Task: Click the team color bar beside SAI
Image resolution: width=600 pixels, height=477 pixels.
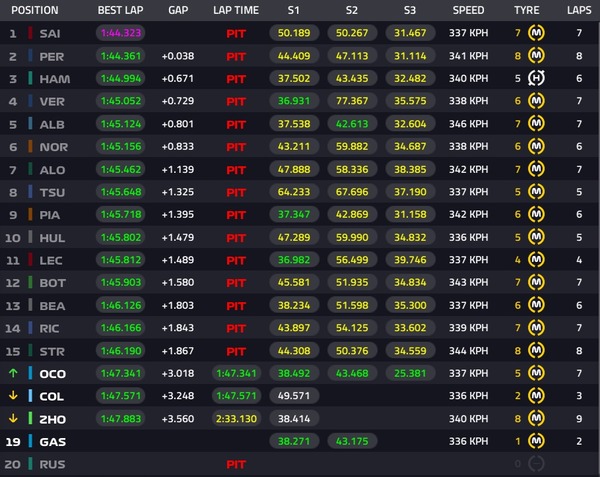Action: click(31, 33)
